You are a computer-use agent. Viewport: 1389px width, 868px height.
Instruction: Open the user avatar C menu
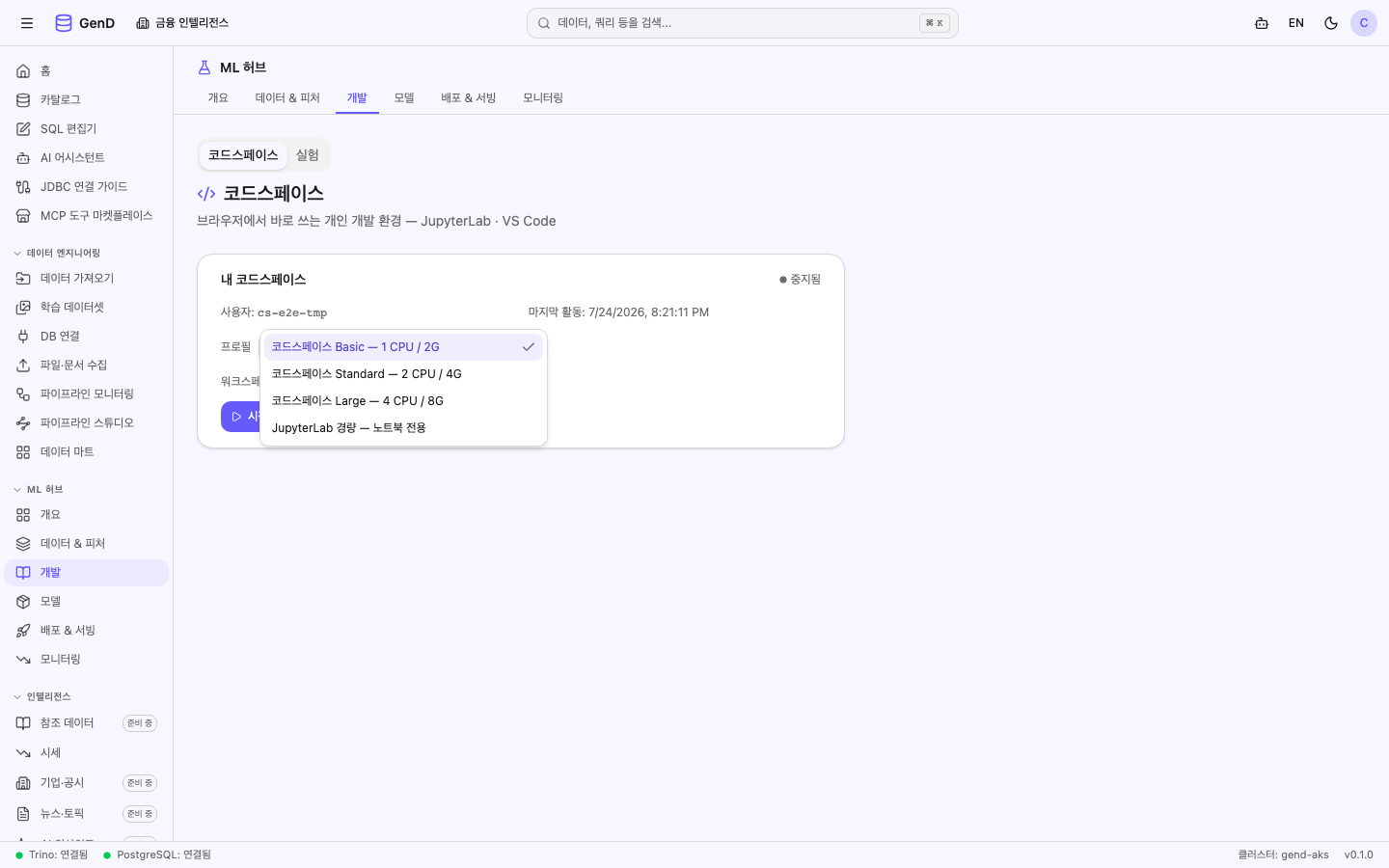pyautogui.click(x=1364, y=23)
